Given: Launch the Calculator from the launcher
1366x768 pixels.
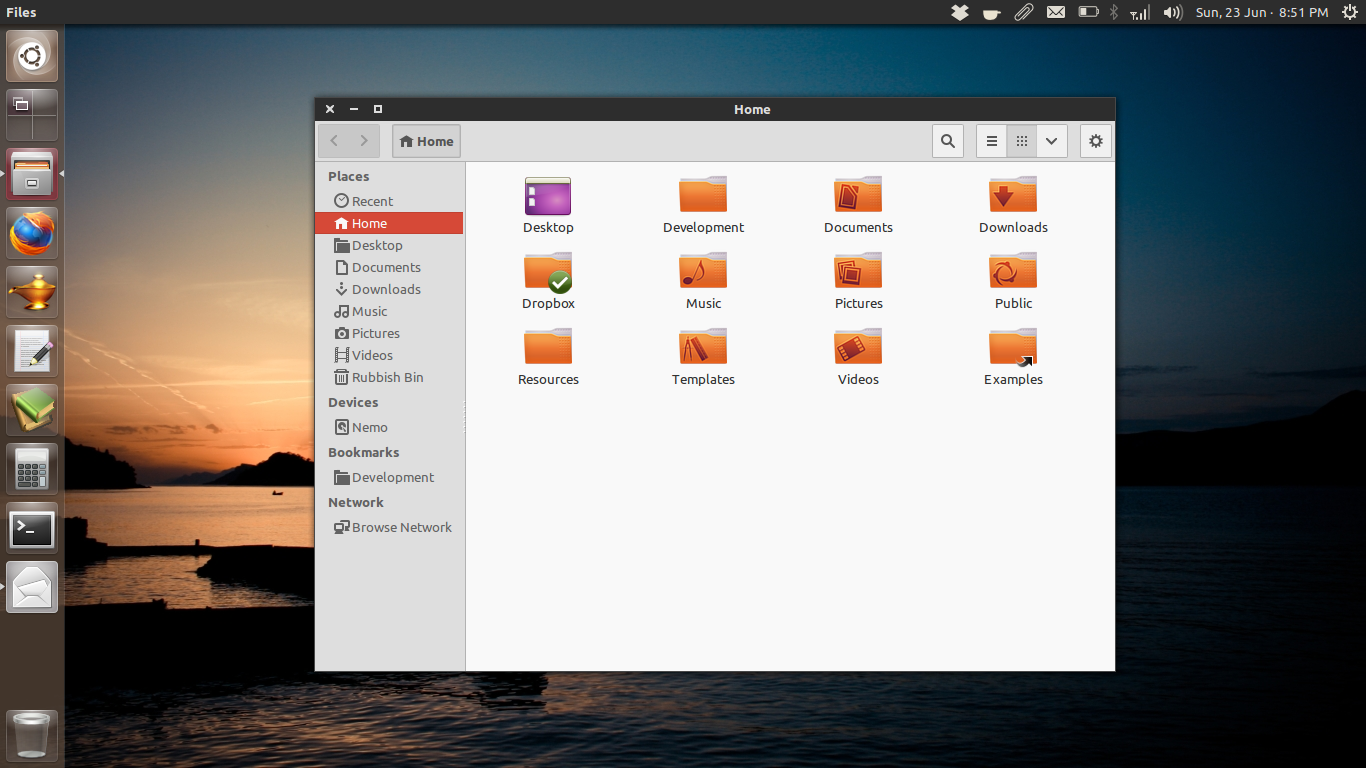Looking at the screenshot, I should pyautogui.click(x=32, y=469).
